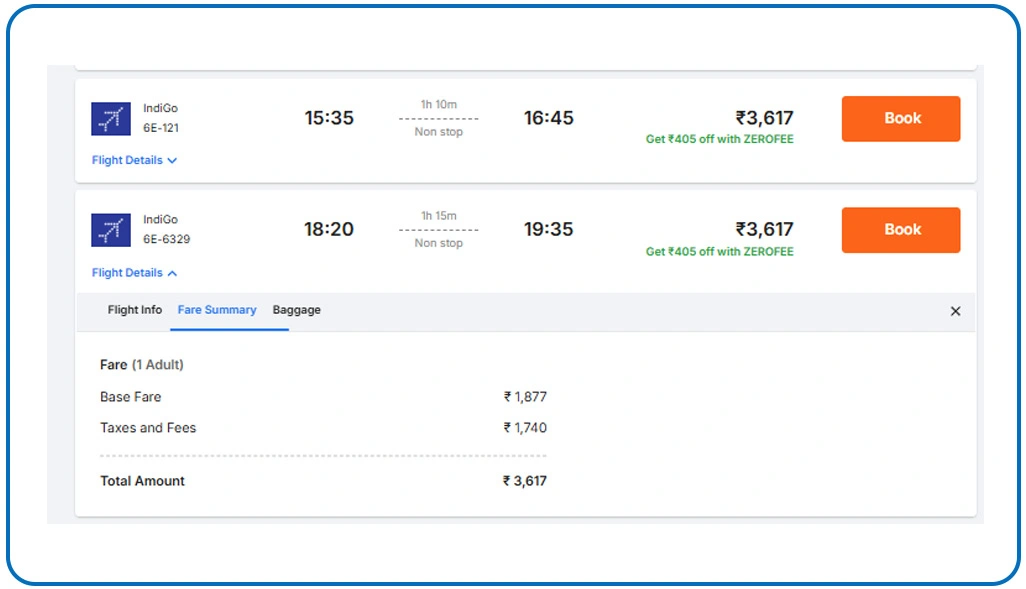Click the IndiGo airline icon on flight 6E-6329

click(110, 229)
